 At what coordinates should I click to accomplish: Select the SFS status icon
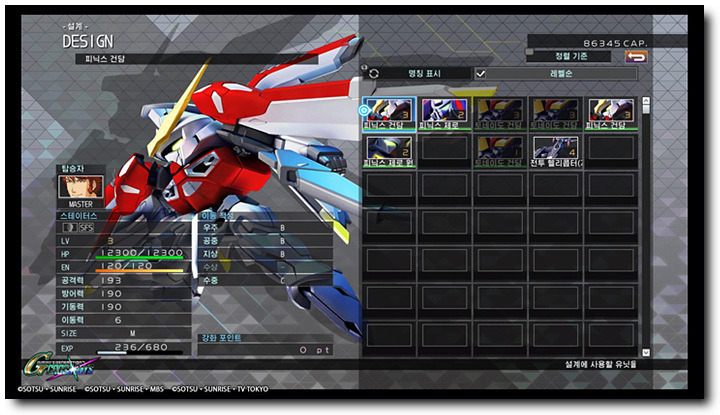tap(86, 228)
